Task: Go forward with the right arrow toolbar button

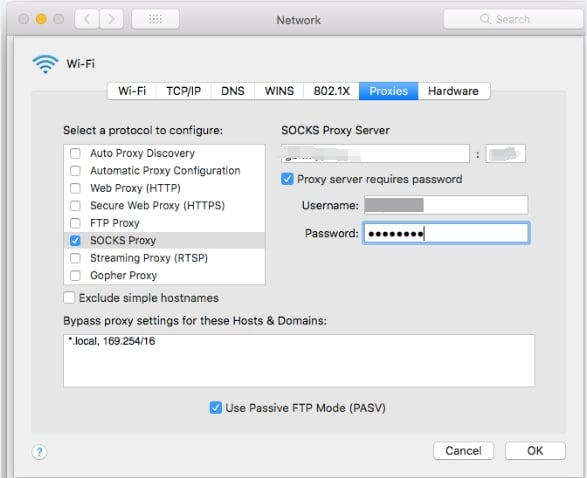Action: click(x=111, y=19)
